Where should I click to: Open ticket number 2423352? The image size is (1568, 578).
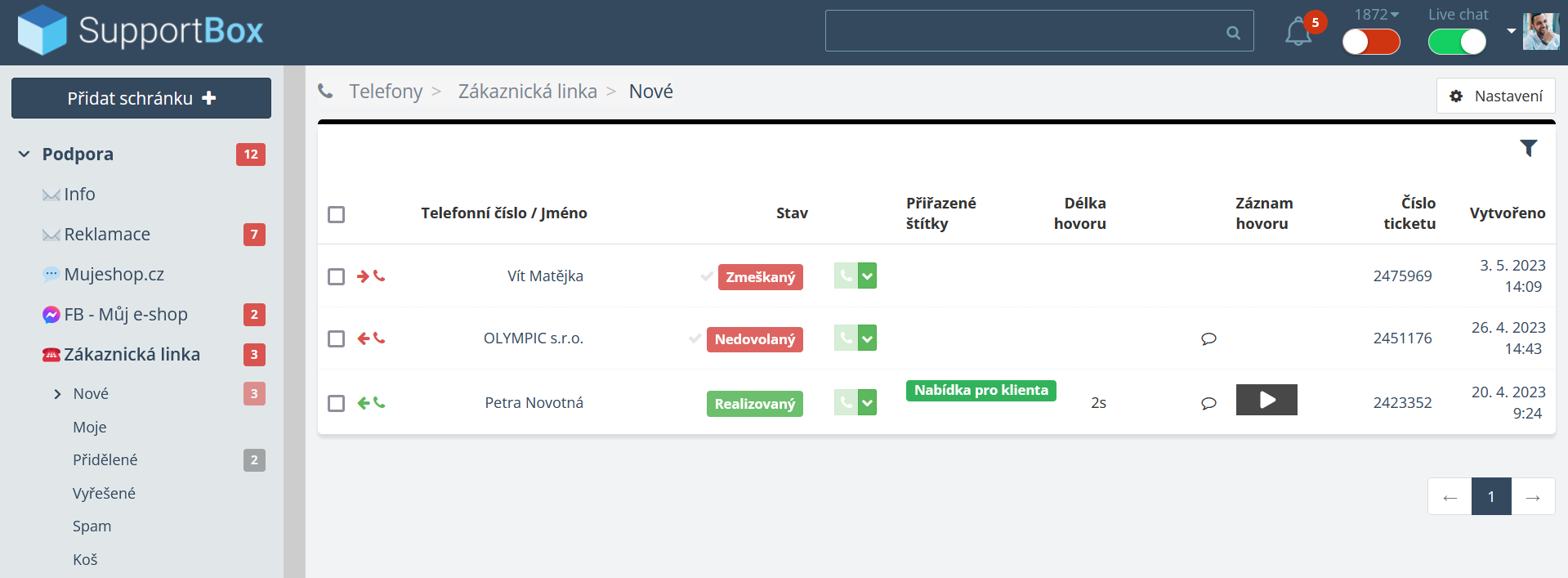pos(1402,402)
